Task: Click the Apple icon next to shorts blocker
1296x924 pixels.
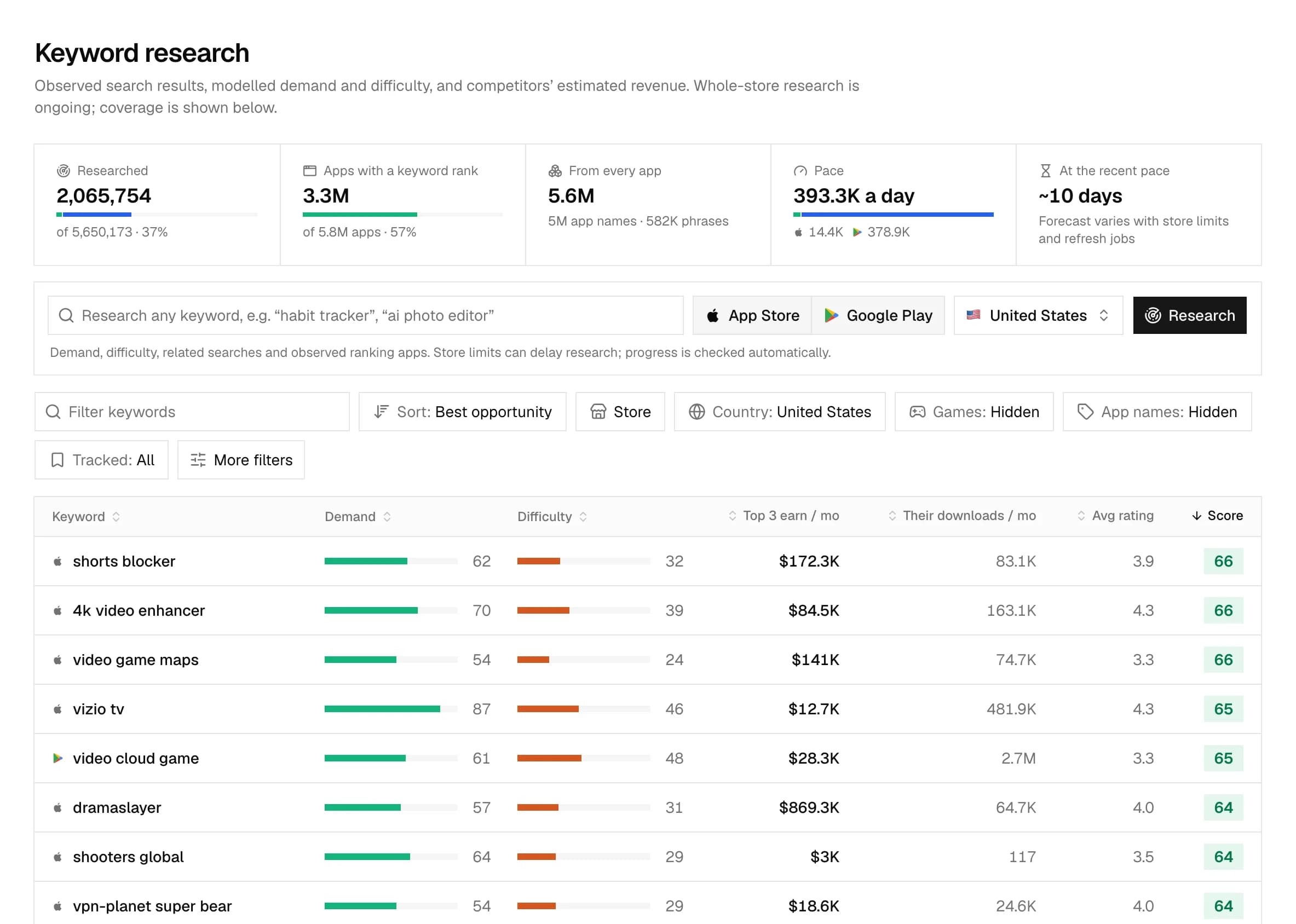Action: click(x=57, y=562)
